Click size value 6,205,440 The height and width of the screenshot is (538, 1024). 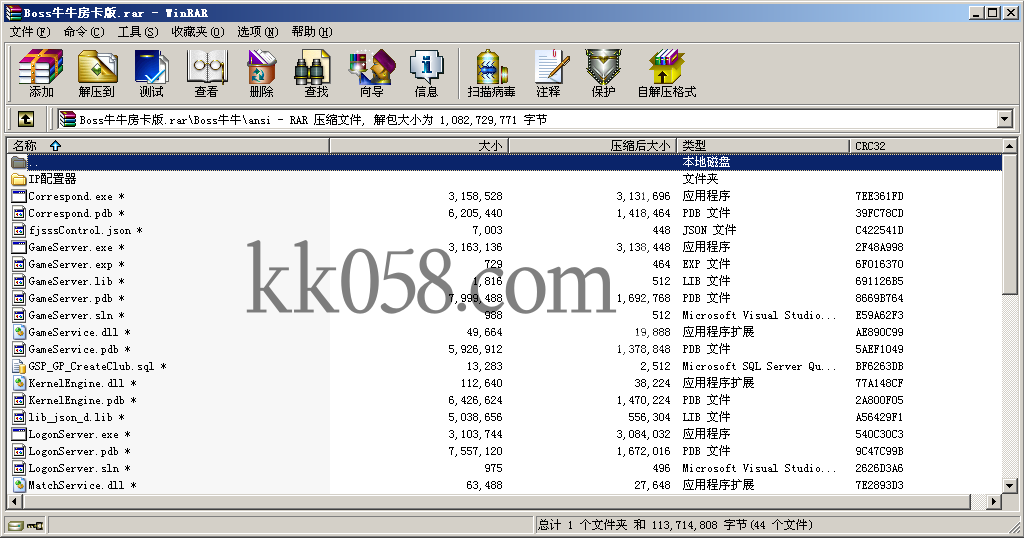click(475, 213)
